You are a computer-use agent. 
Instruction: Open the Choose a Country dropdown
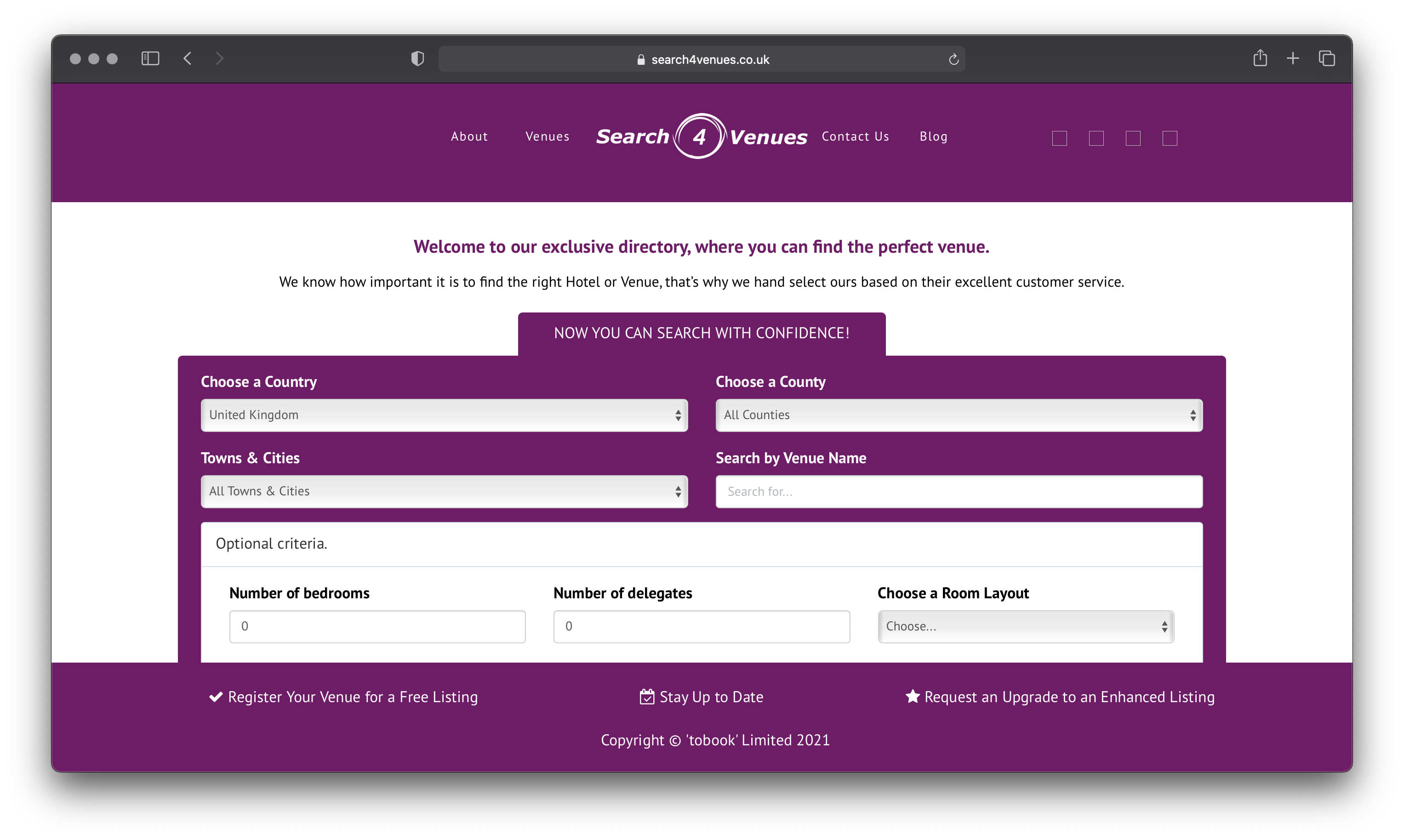444,415
